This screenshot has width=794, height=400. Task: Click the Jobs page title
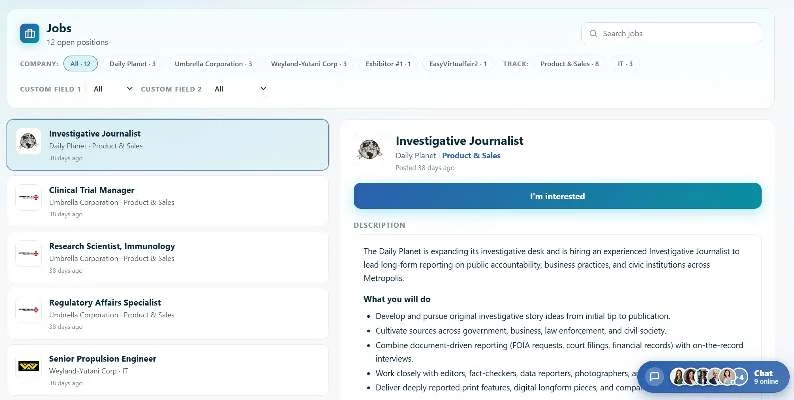pos(59,28)
